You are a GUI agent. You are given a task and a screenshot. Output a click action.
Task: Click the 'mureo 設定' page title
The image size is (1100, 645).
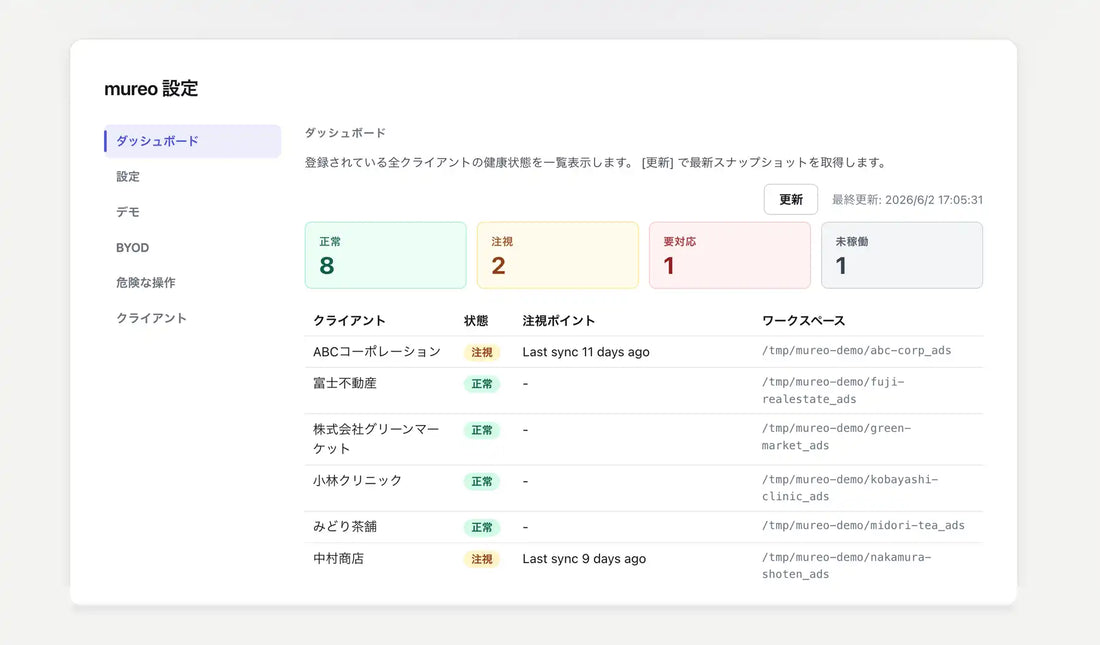[151, 88]
